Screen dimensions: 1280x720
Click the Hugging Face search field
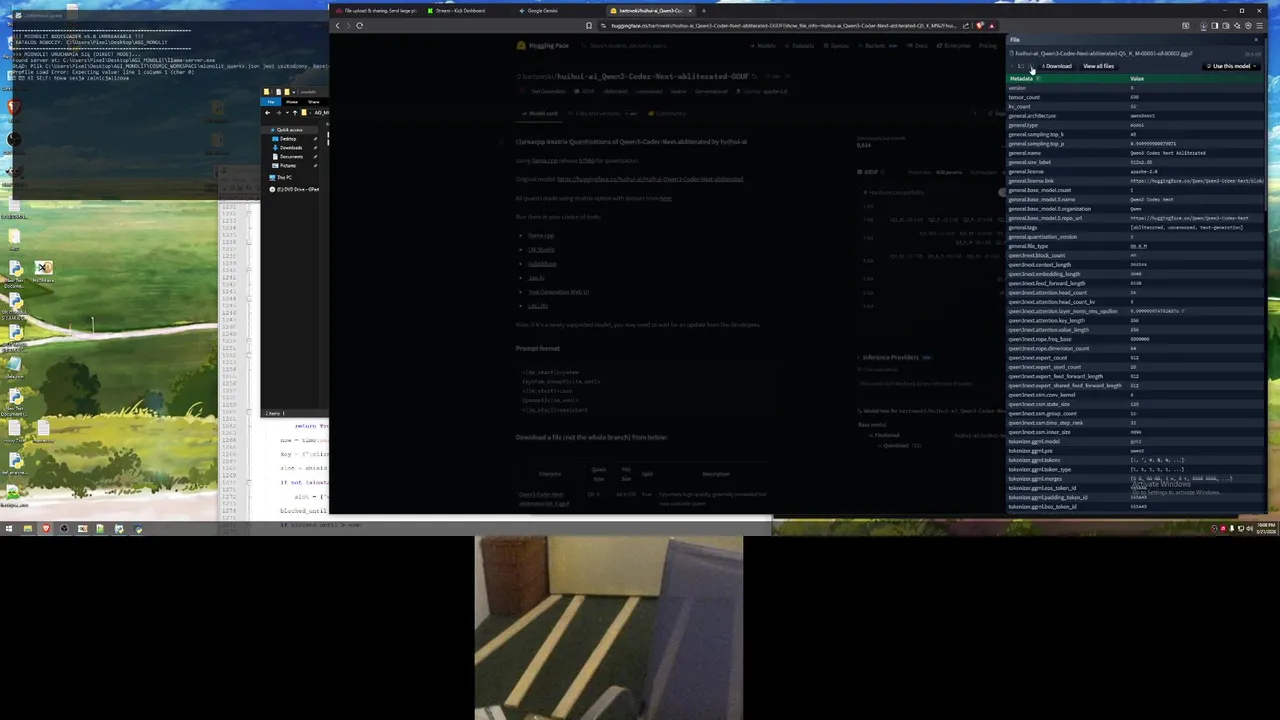660,46
